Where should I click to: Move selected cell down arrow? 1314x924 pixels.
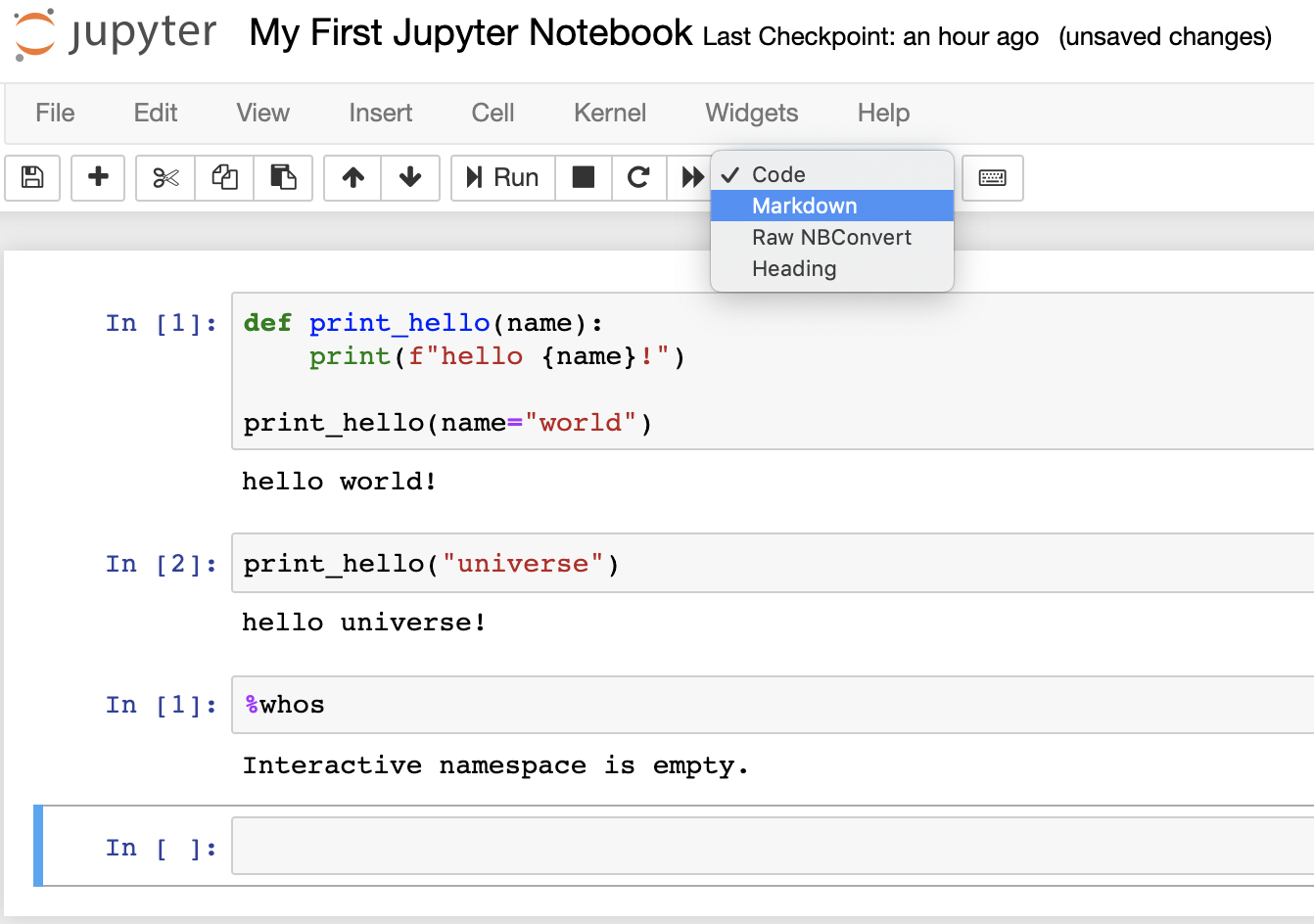(410, 177)
